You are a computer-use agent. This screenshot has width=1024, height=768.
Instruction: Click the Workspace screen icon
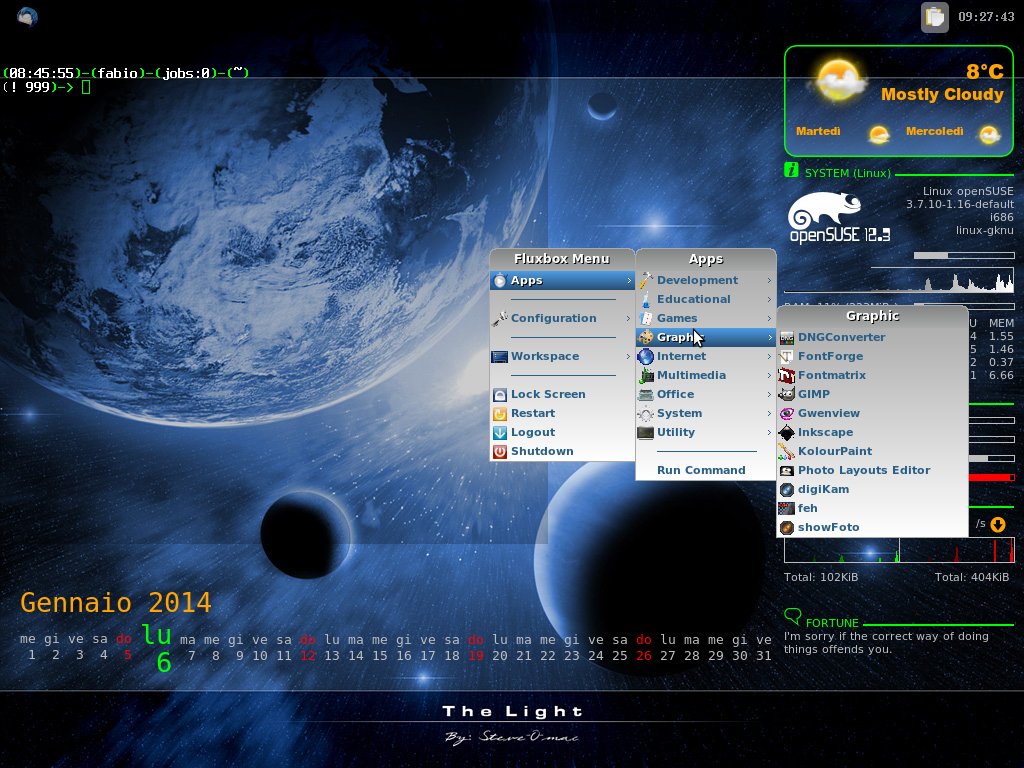(x=500, y=357)
